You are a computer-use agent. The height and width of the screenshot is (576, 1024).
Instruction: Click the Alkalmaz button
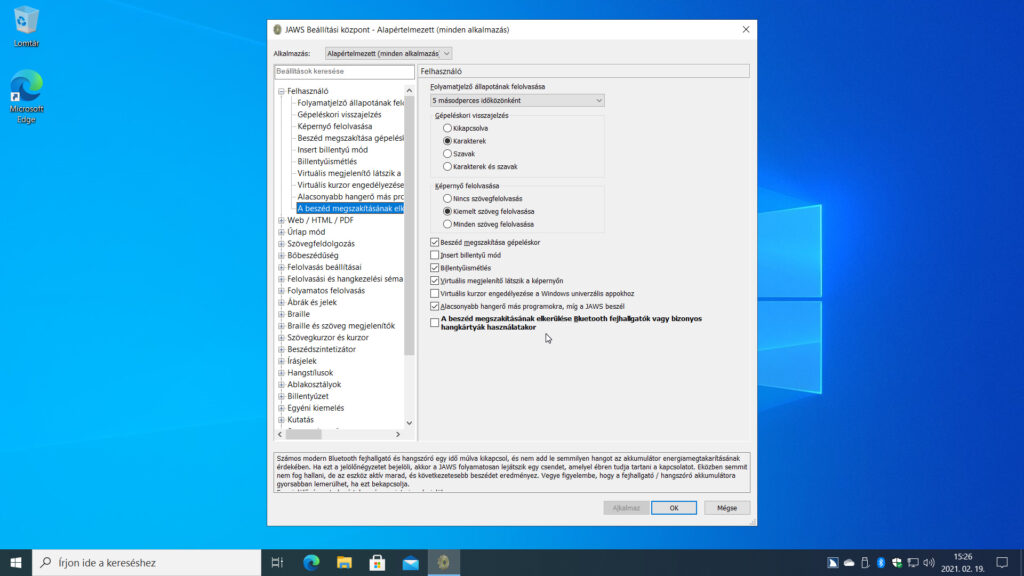(x=626, y=508)
